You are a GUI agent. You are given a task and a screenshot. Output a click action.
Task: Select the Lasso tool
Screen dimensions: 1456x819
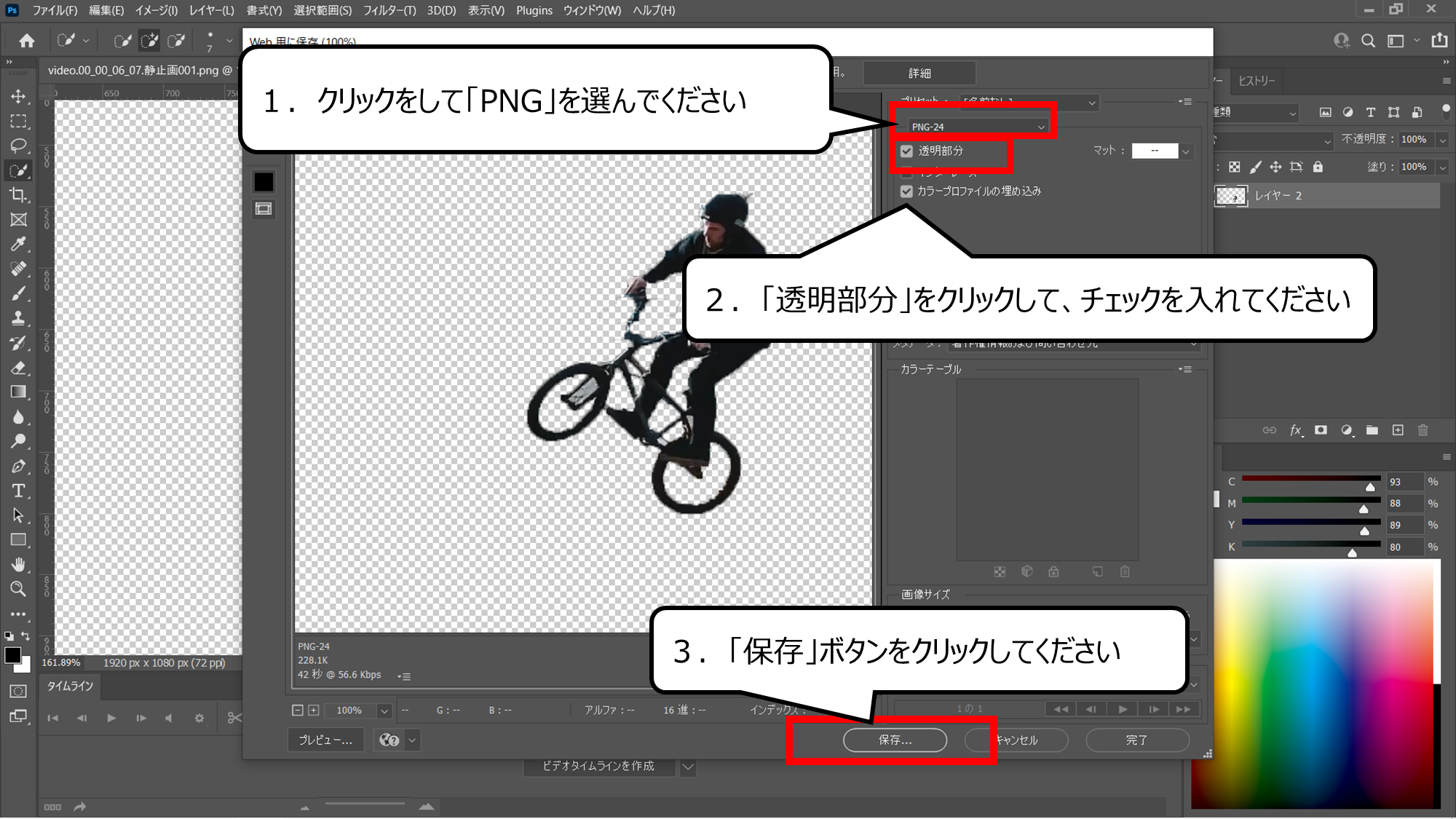[x=19, y=146]
